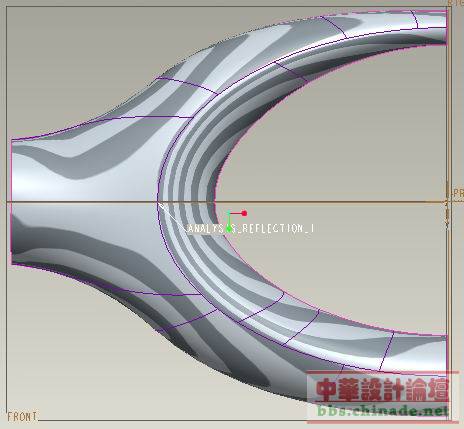Click the red Chinese forum watermark logo

tap(382, 389)
